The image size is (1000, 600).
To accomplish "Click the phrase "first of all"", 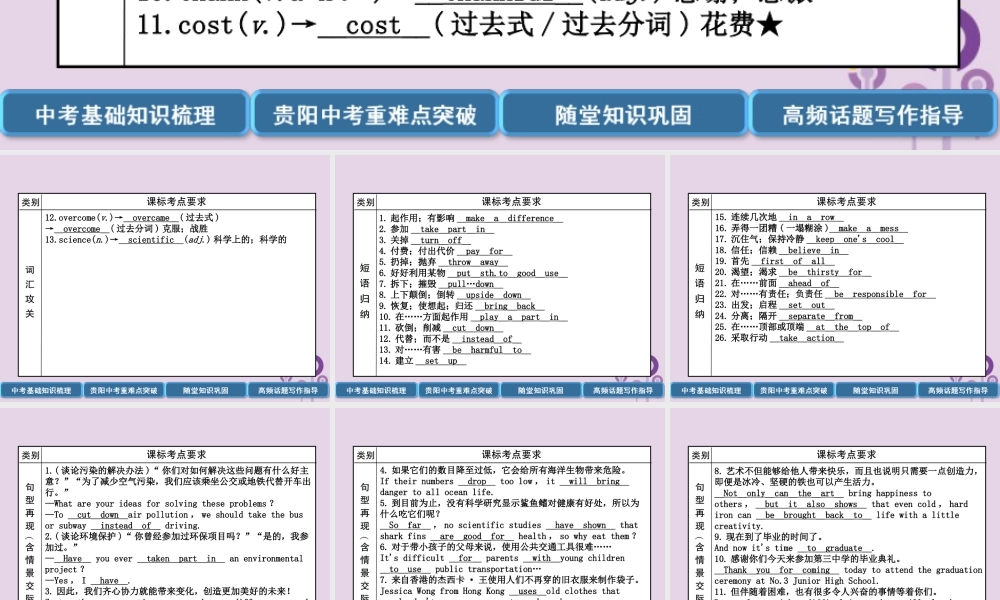I will click(792, 261).
